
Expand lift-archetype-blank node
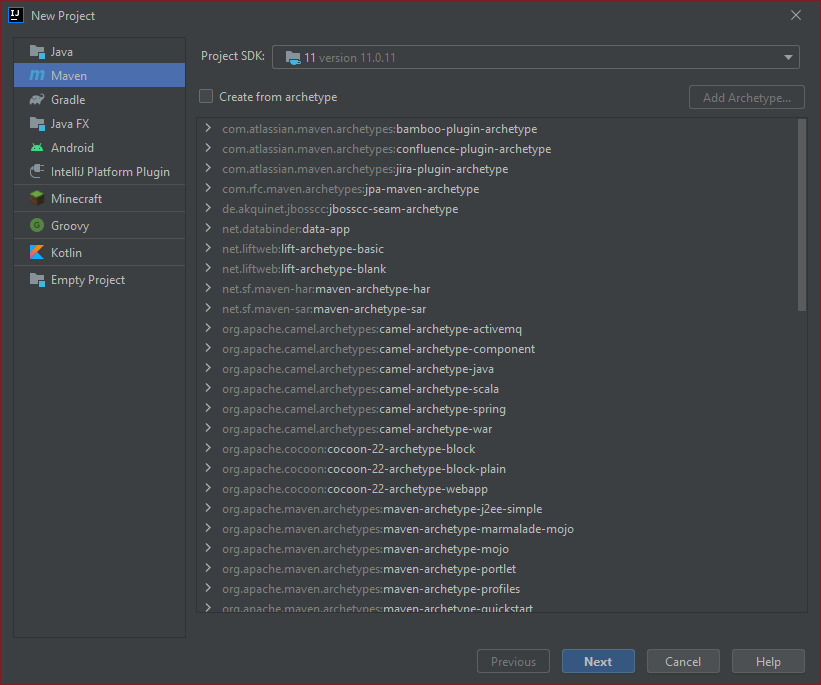208,268
